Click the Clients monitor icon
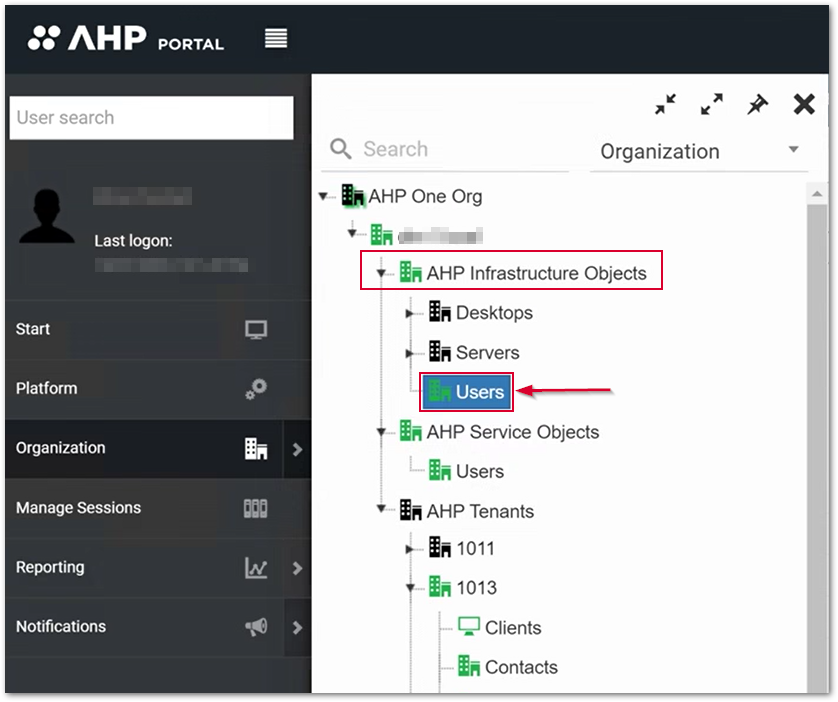Screen dimensions: 838x702 click(469, 626)
